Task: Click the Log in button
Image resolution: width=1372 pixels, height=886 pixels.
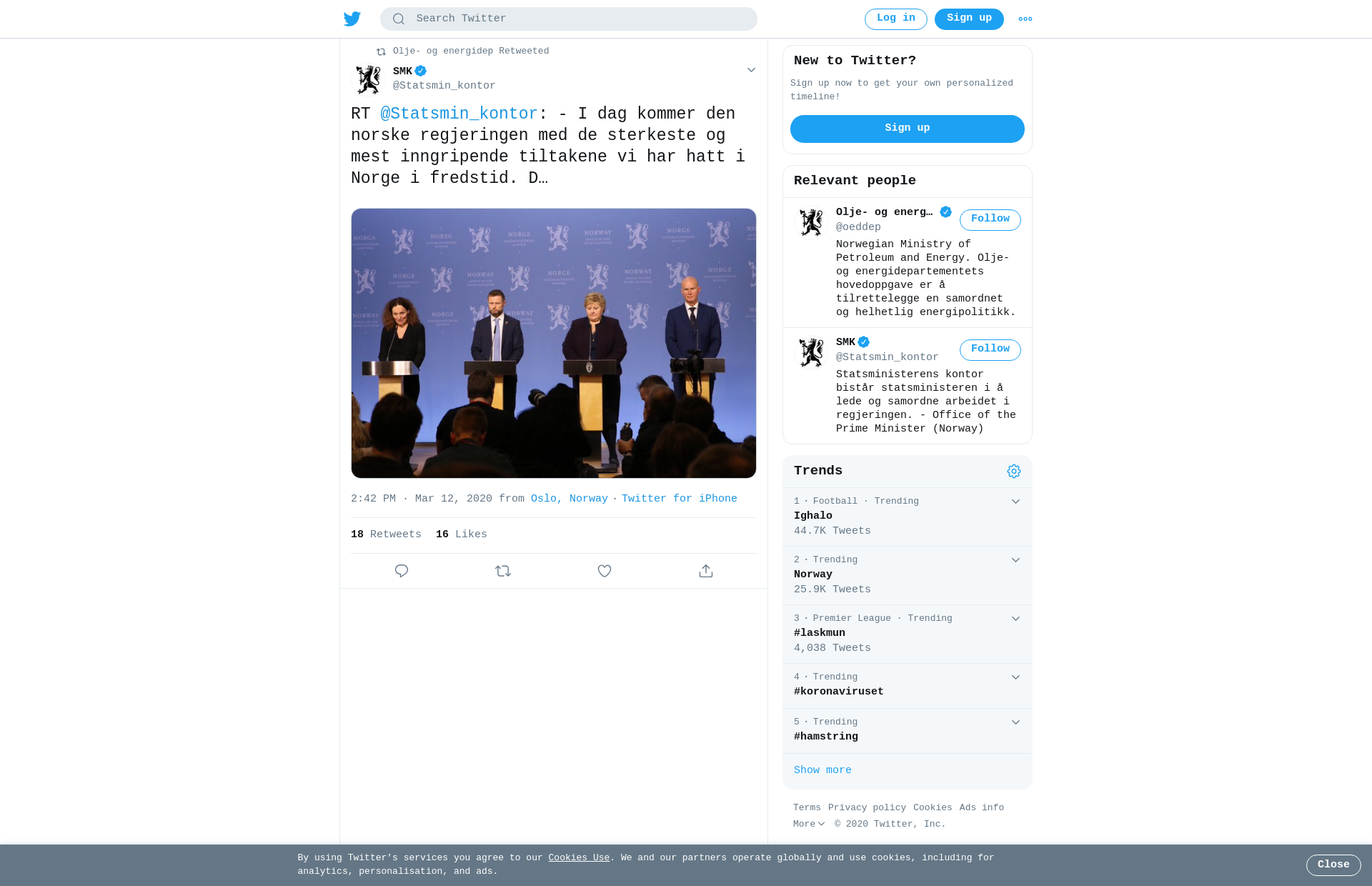Action: click(896, 19)
